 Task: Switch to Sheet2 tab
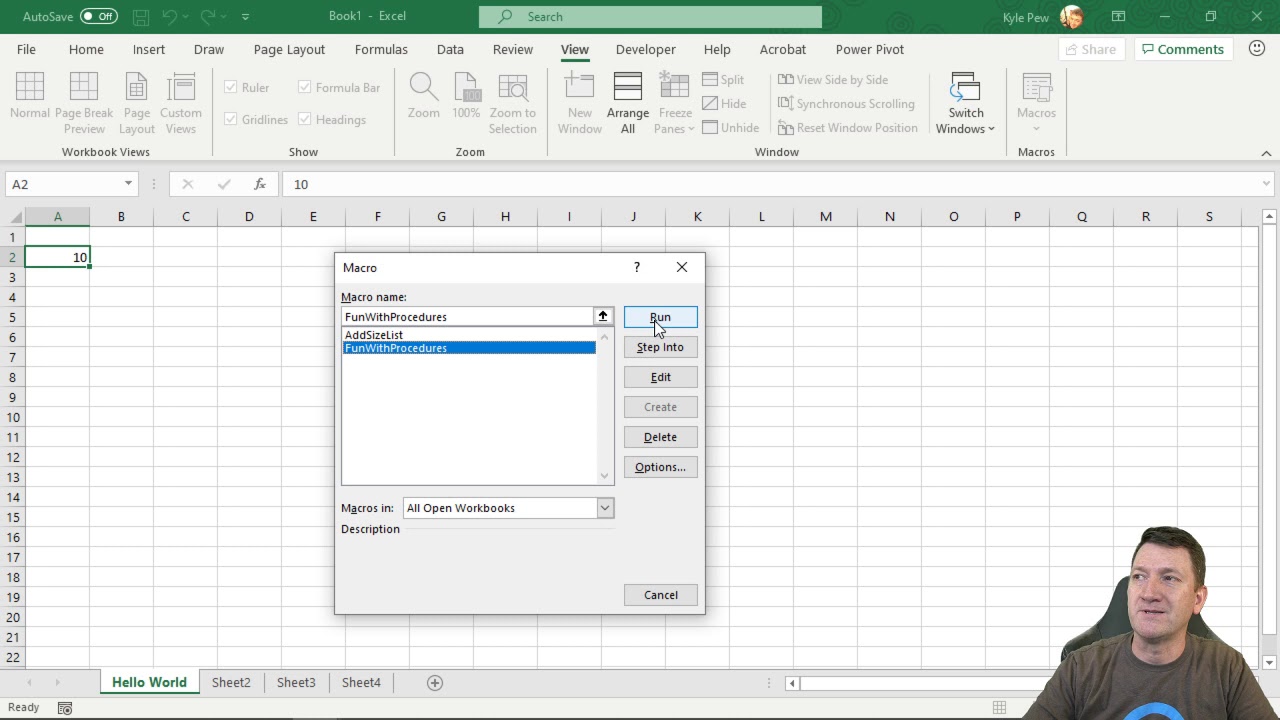[231, 682]
